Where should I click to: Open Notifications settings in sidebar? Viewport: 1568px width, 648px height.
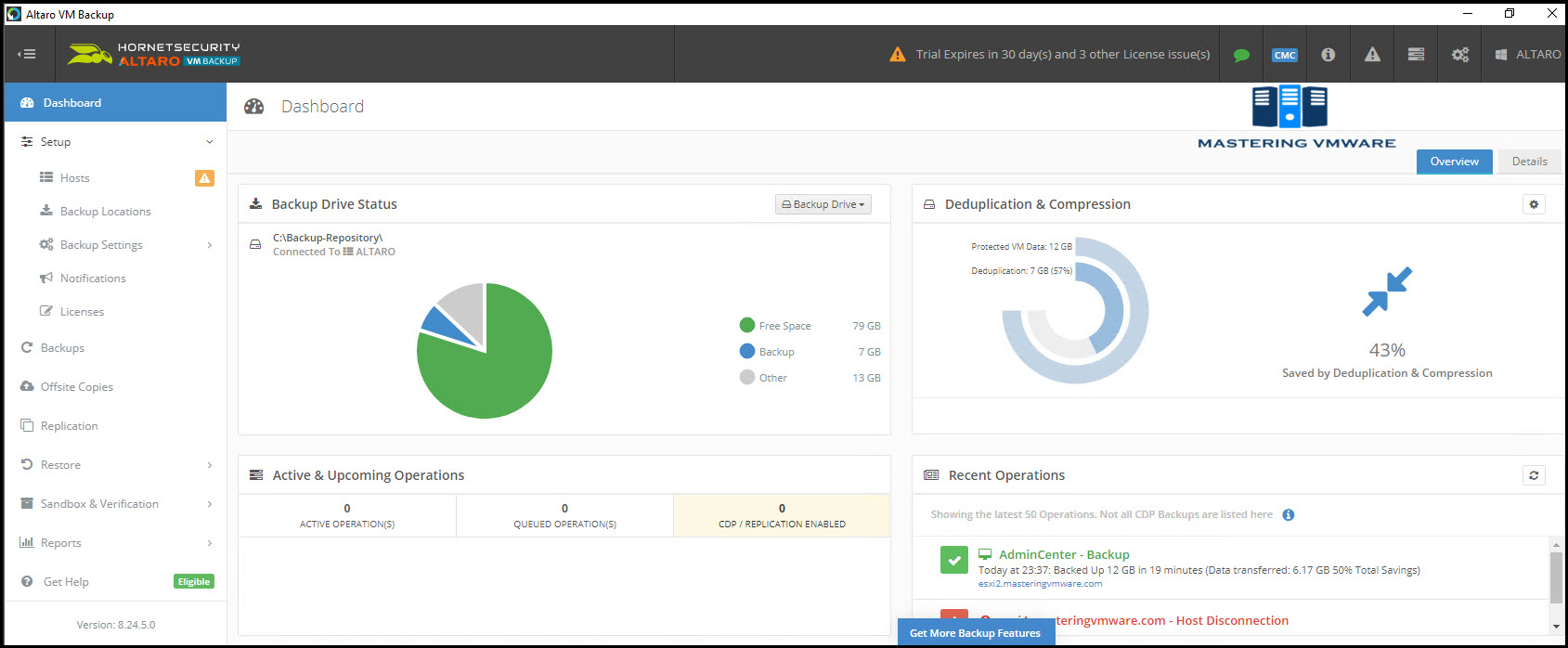[93, 279]
